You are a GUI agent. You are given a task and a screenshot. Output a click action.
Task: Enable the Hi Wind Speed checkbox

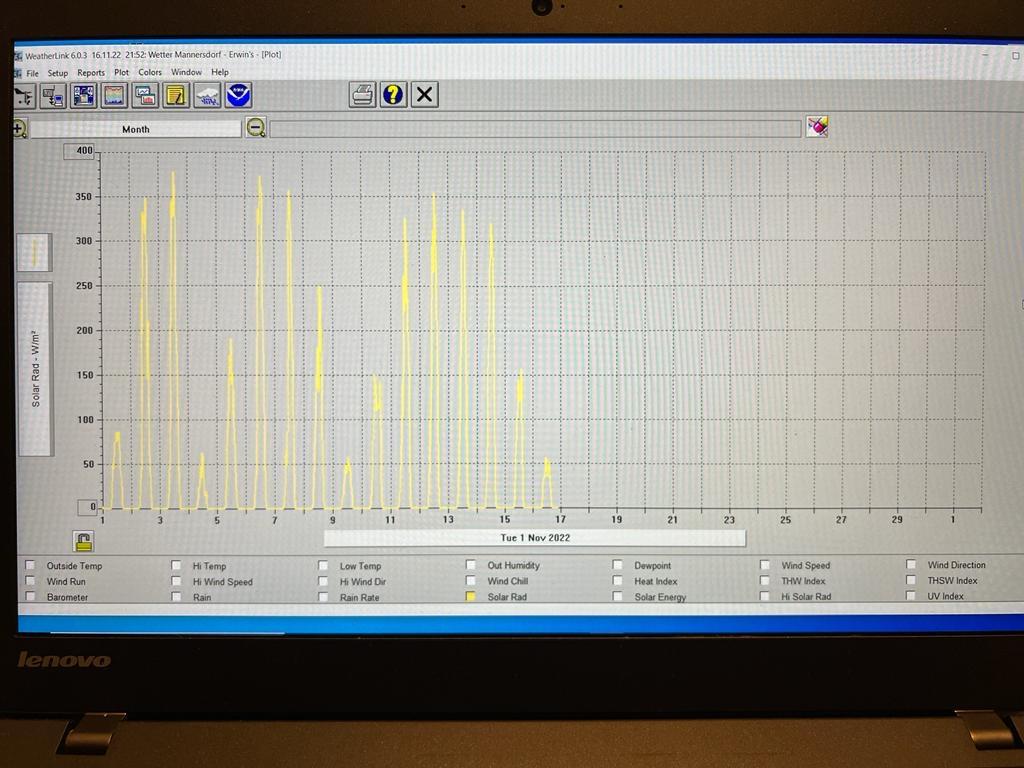click(176, 581)
